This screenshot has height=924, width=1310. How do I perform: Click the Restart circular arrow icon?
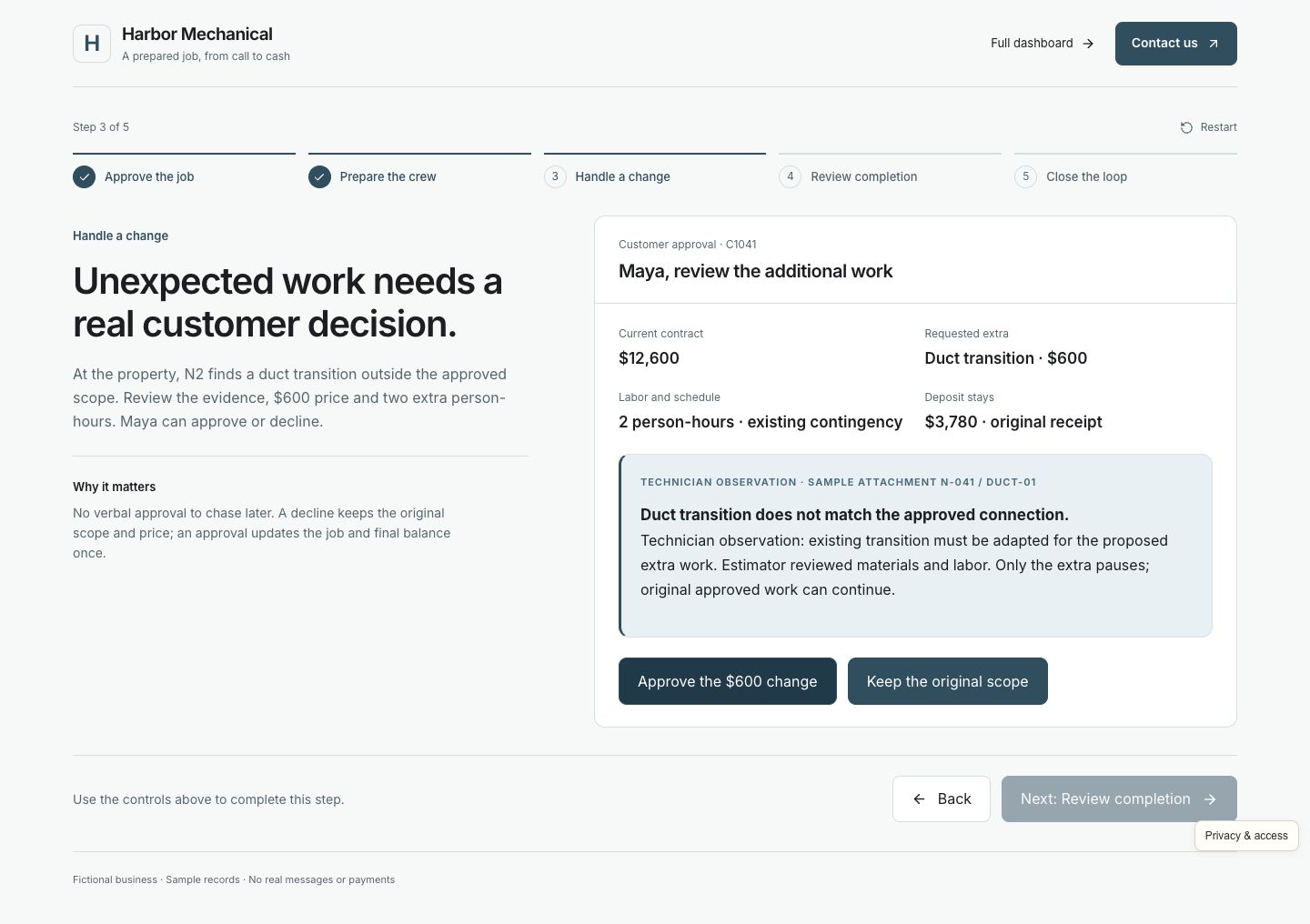click(x=1186, y=127)
